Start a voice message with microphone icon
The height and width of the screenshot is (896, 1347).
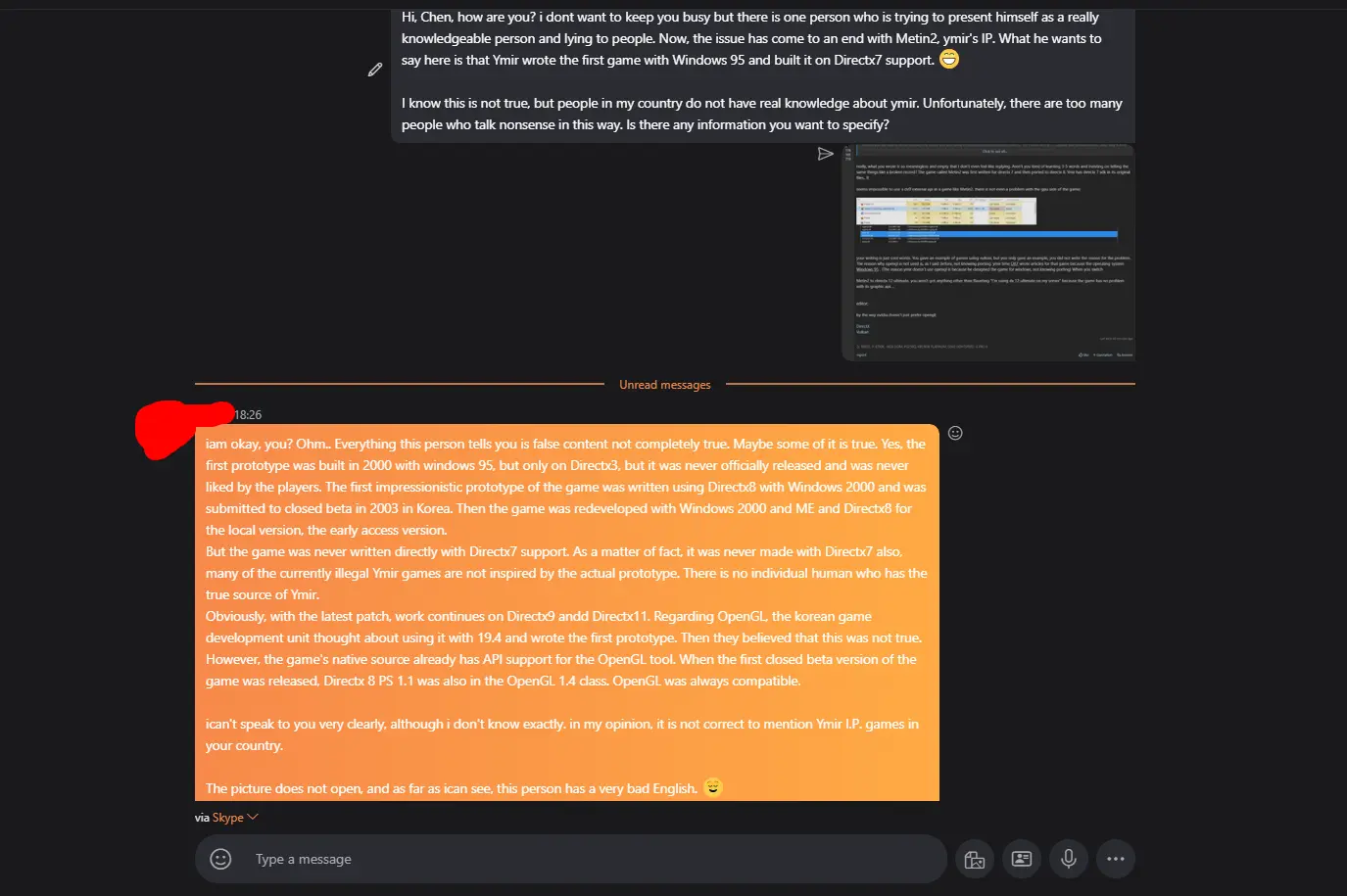coord(1069,859)
